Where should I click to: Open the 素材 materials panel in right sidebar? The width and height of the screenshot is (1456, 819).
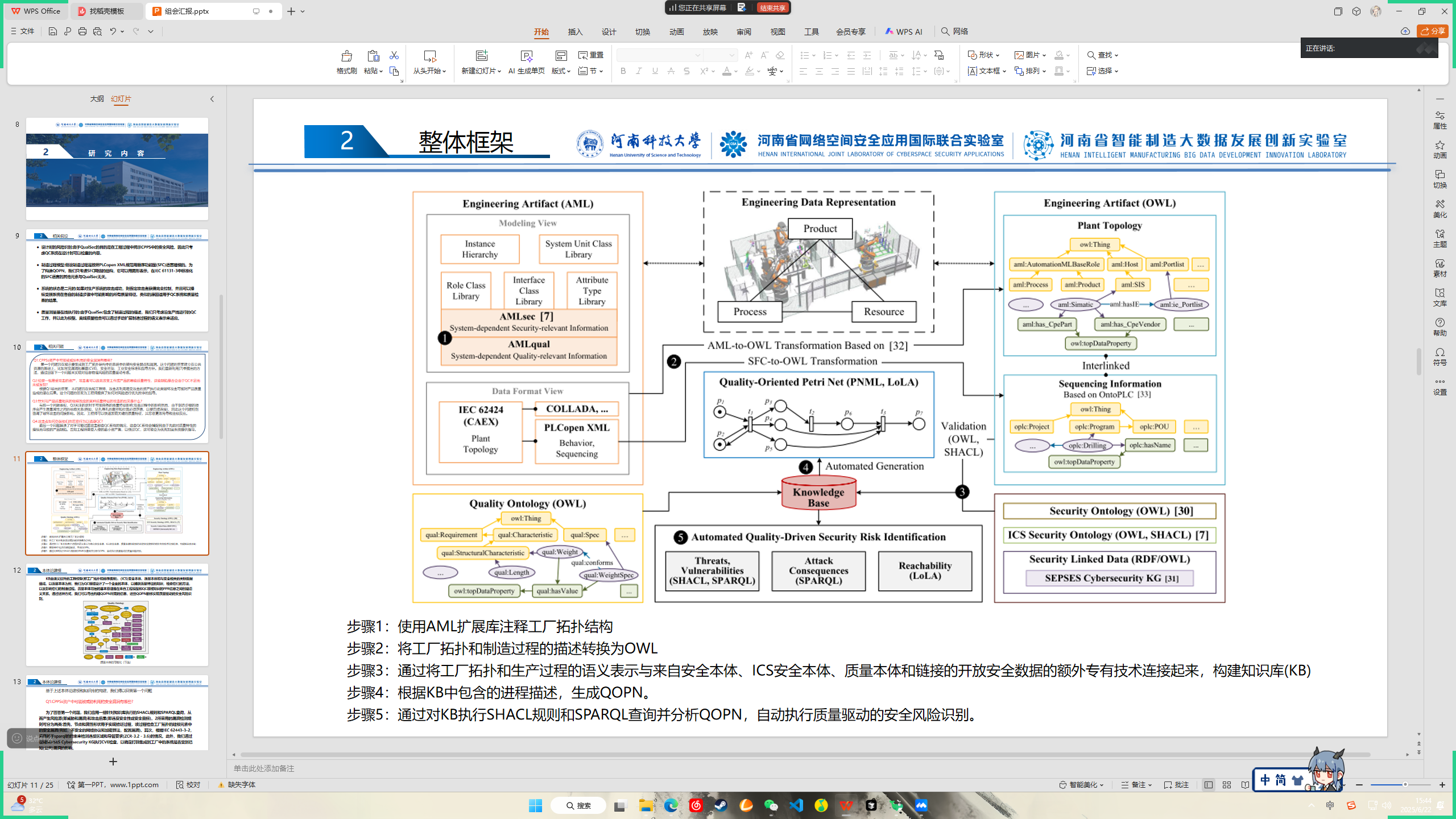click(1440, 268)
